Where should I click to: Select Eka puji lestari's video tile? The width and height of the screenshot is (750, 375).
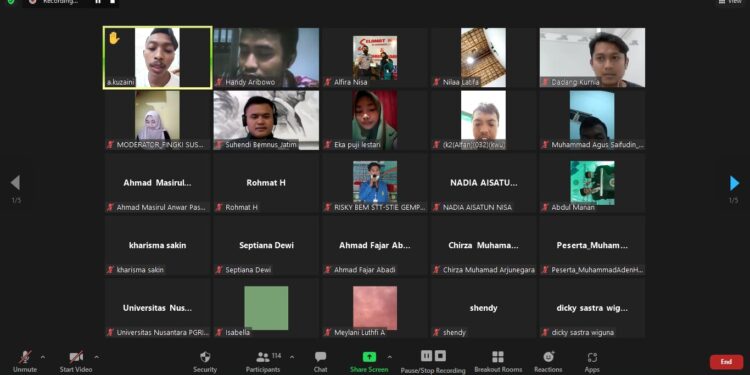[x=375, y=120]
